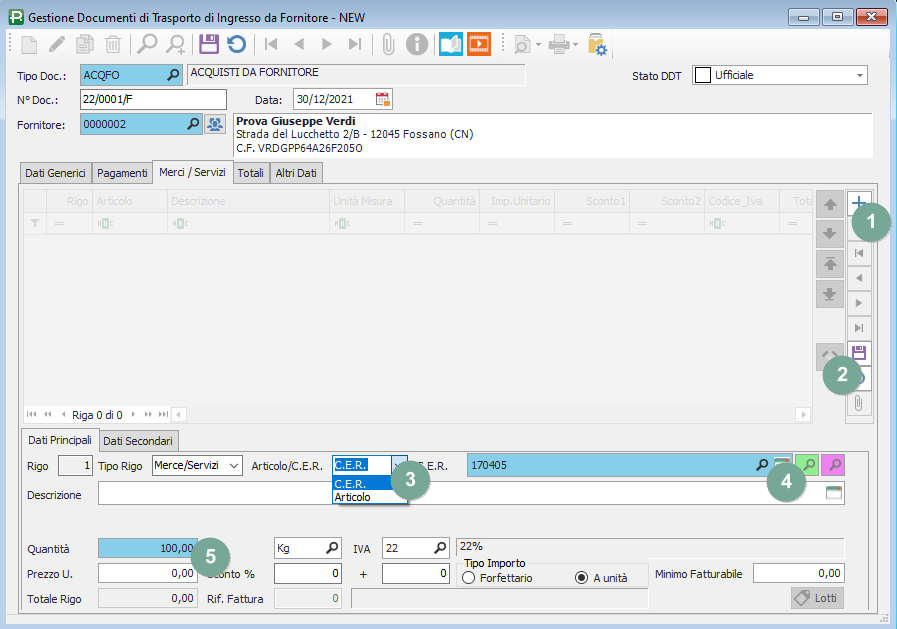Open the Dati Secondari tab
The width and height of the screenshot is (897, 629).
point(138,440)
